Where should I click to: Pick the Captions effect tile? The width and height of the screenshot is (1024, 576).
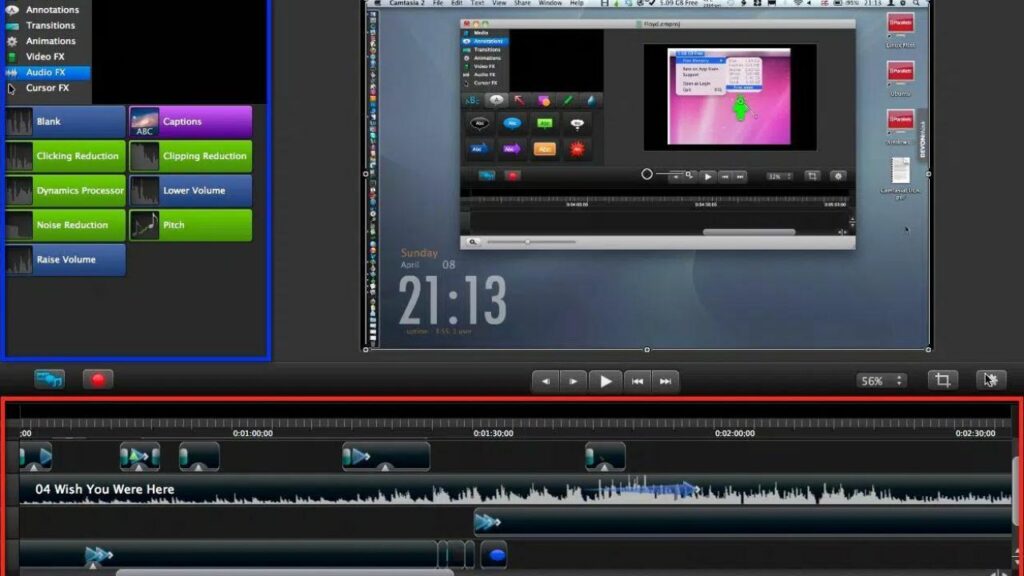click(x=190, y=122)
